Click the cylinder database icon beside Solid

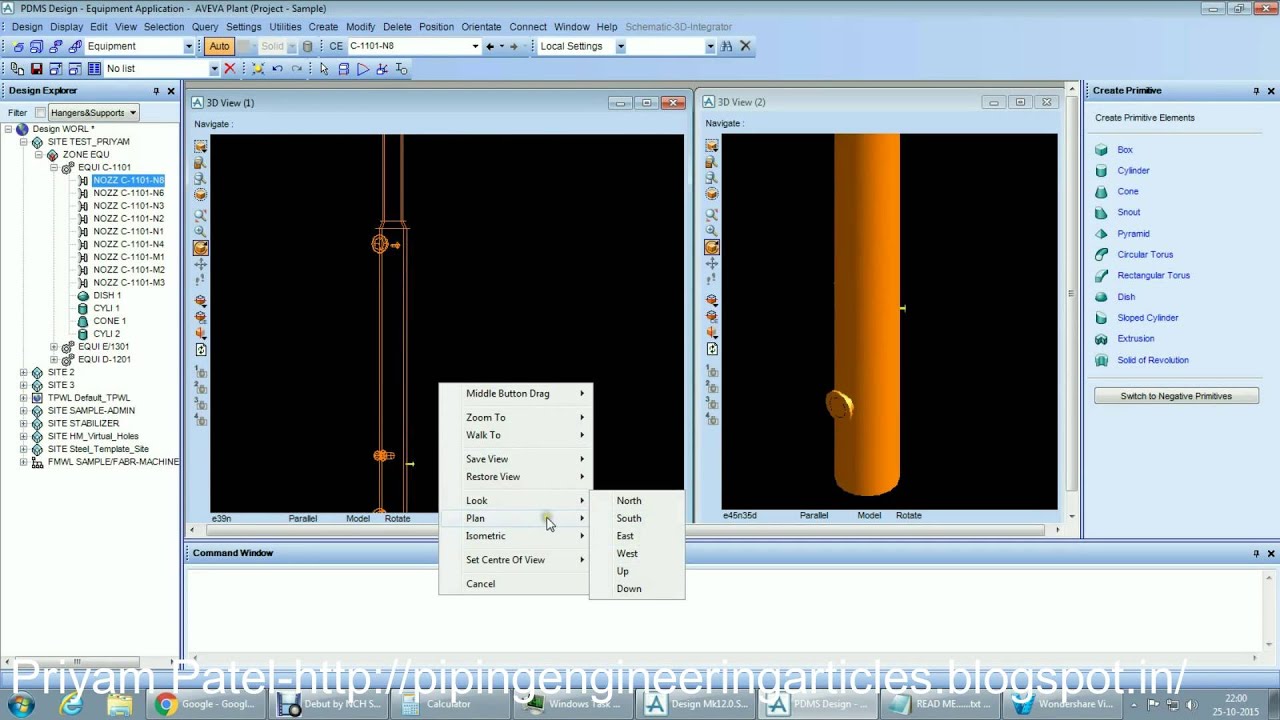pyautogui.click(x=307, y=46)
